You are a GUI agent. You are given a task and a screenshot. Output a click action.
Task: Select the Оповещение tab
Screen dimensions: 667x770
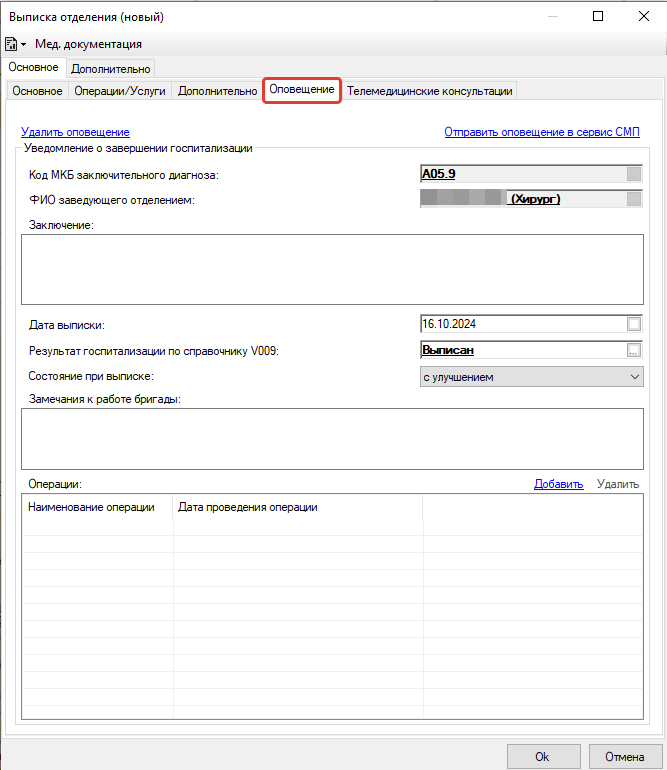tap(302, 90)
